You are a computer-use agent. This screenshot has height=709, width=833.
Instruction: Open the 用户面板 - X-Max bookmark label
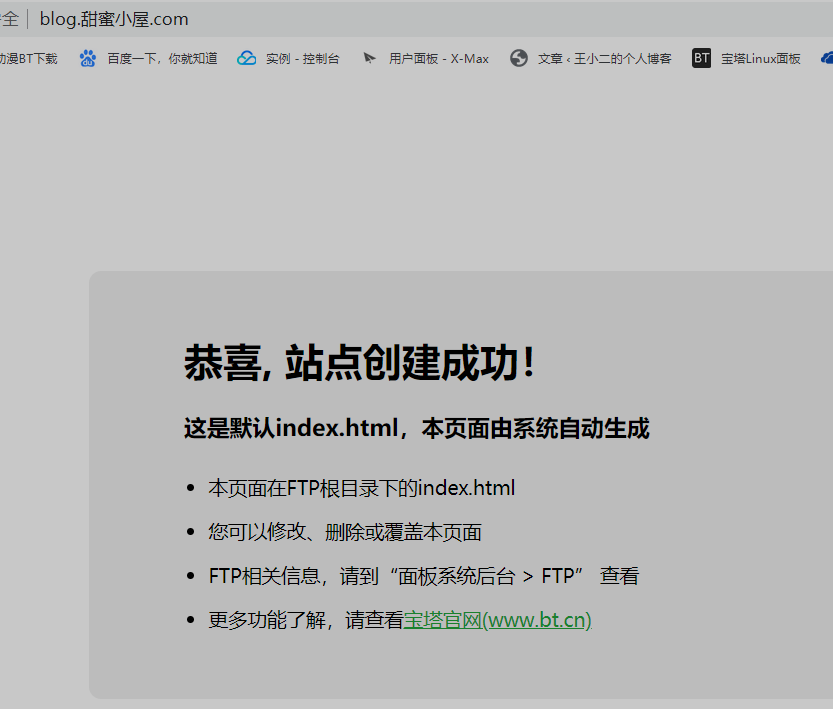(x=439, y=58)
